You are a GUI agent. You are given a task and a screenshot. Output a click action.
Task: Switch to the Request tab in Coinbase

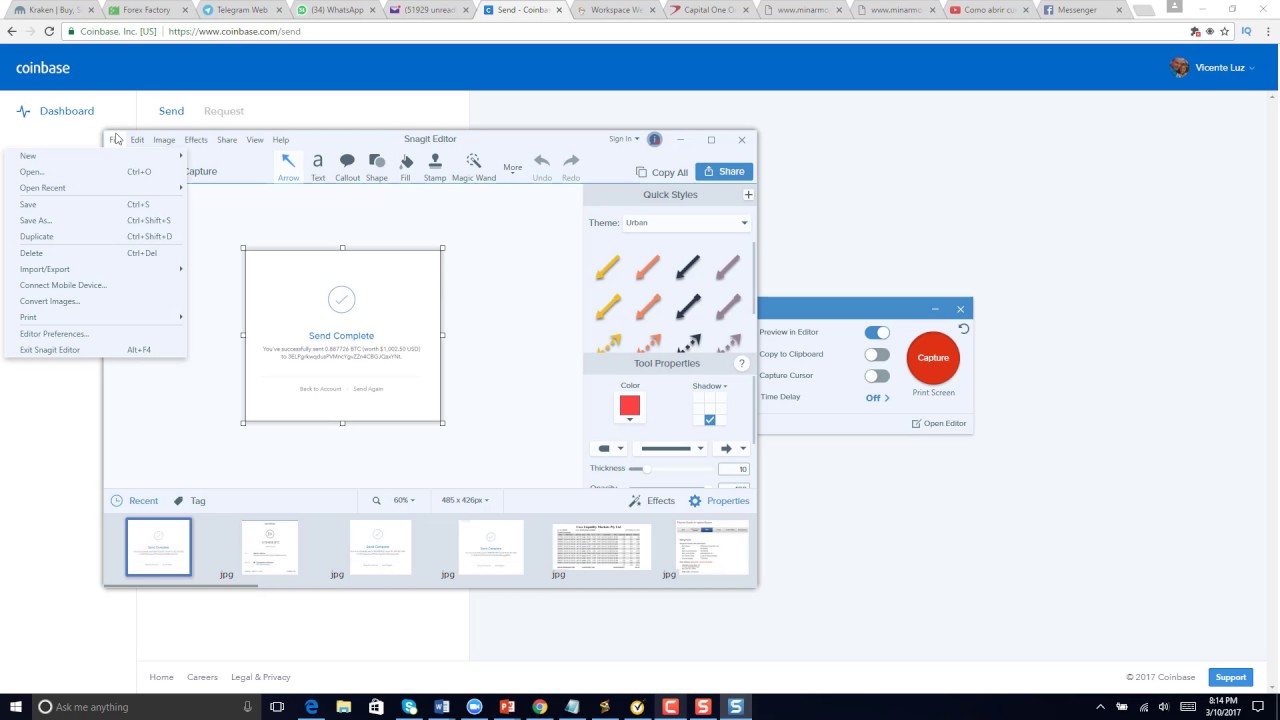tap(224, 111)
